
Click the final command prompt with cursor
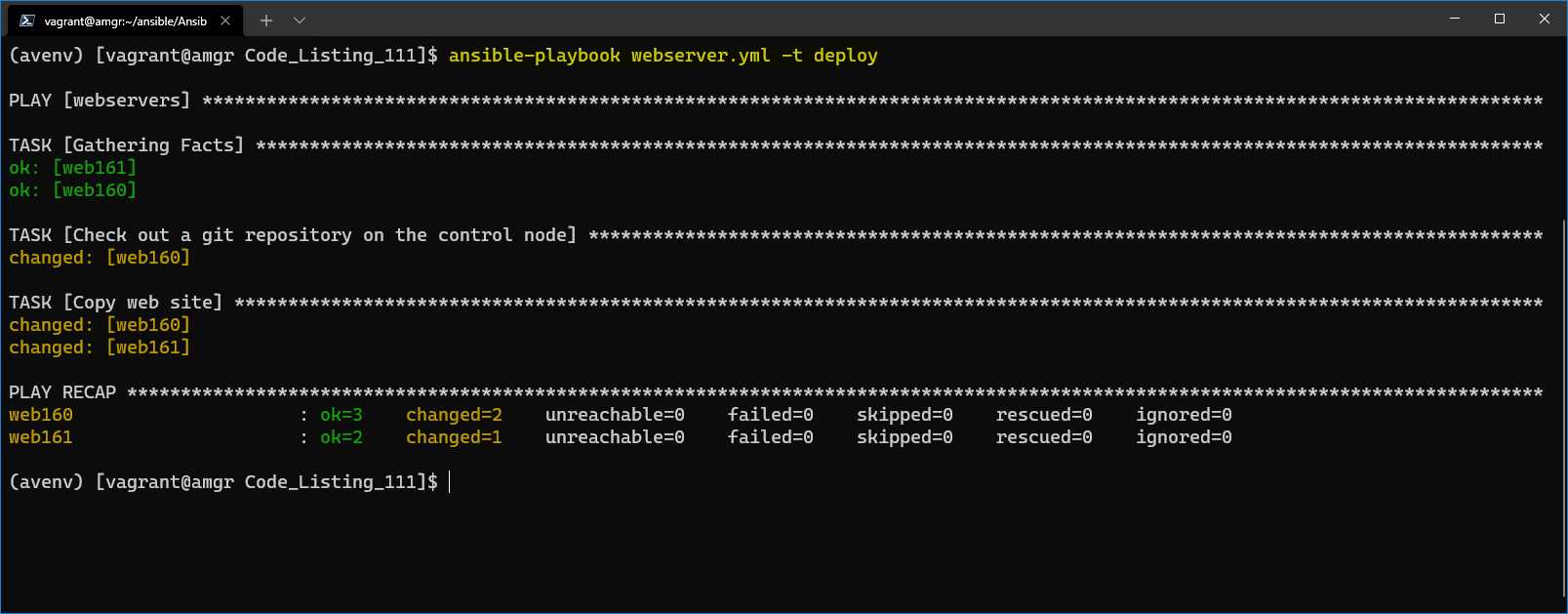coord(229,482)
